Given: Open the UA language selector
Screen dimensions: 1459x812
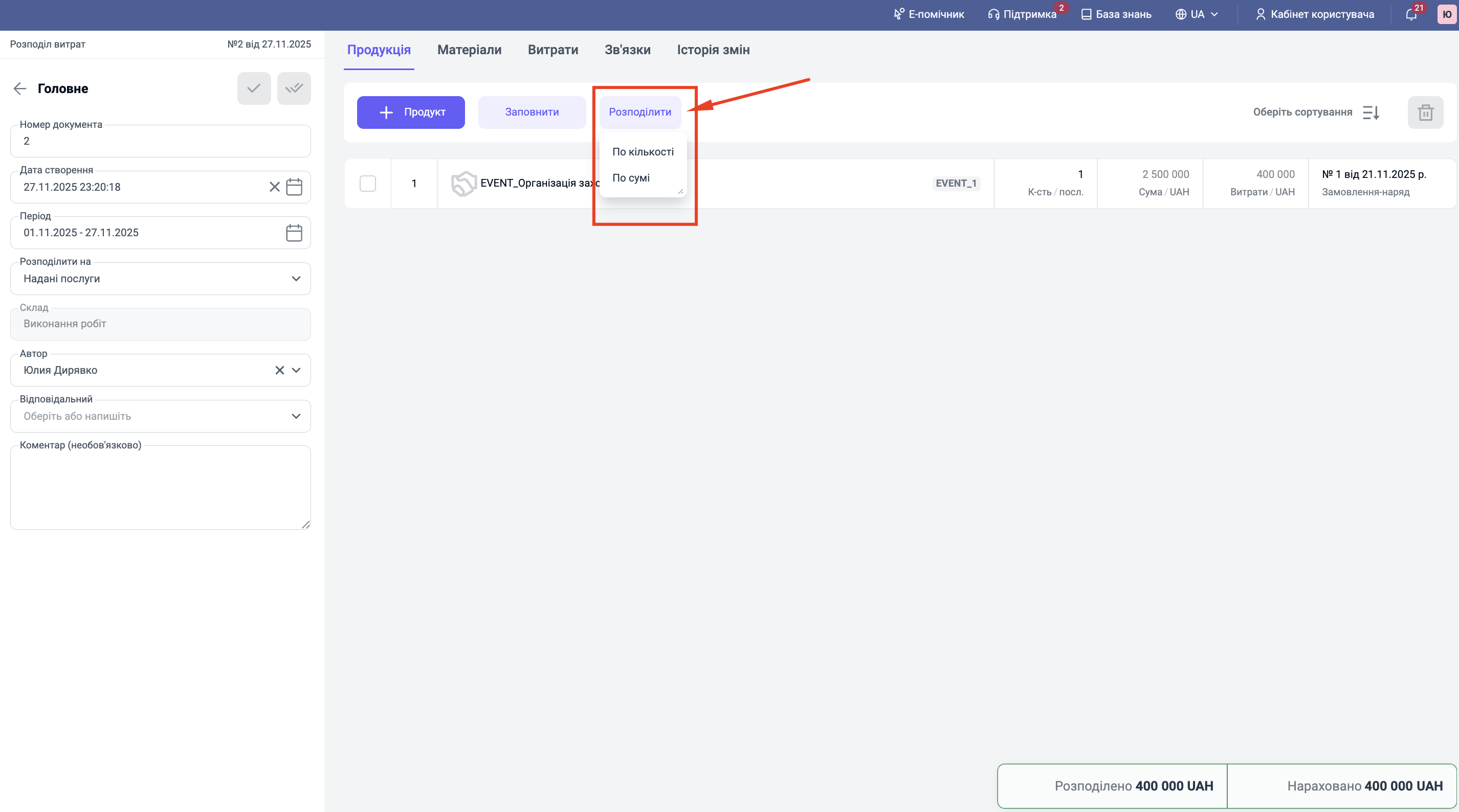Looking at the screenshot, I should (x=1196, y=14).
